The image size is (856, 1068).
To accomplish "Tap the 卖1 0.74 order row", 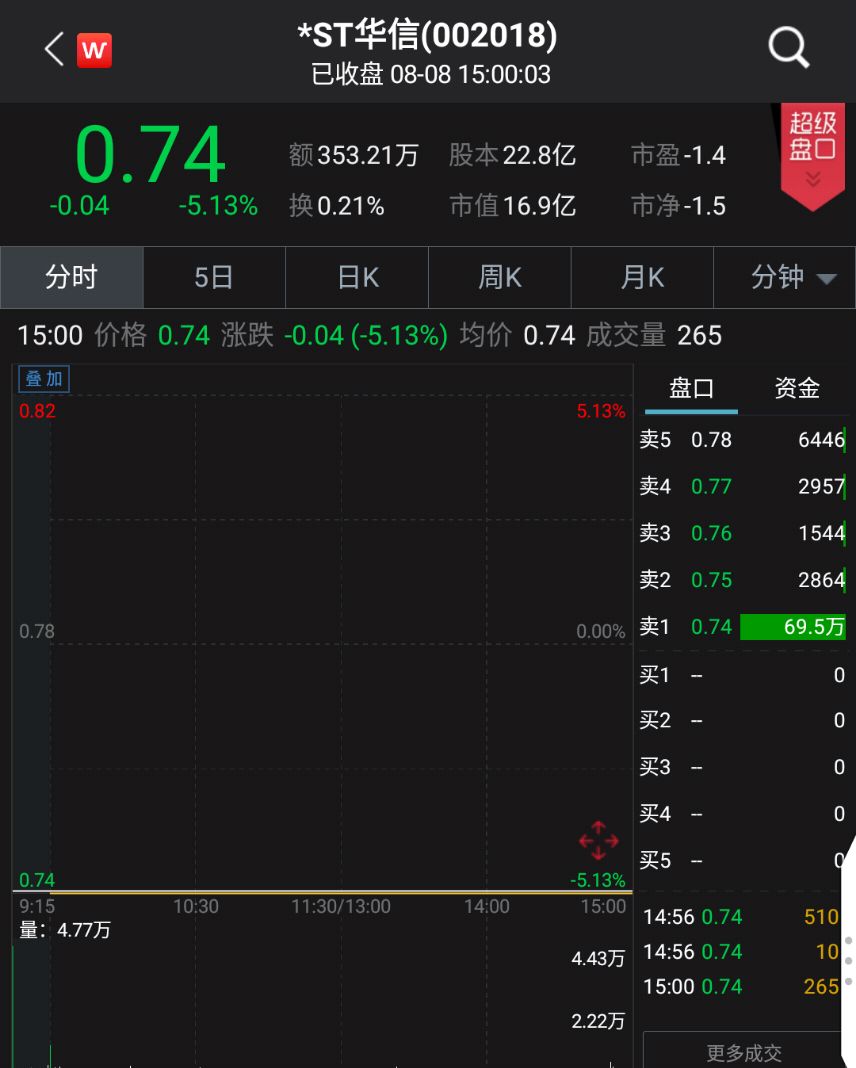I will pos(742,627).
